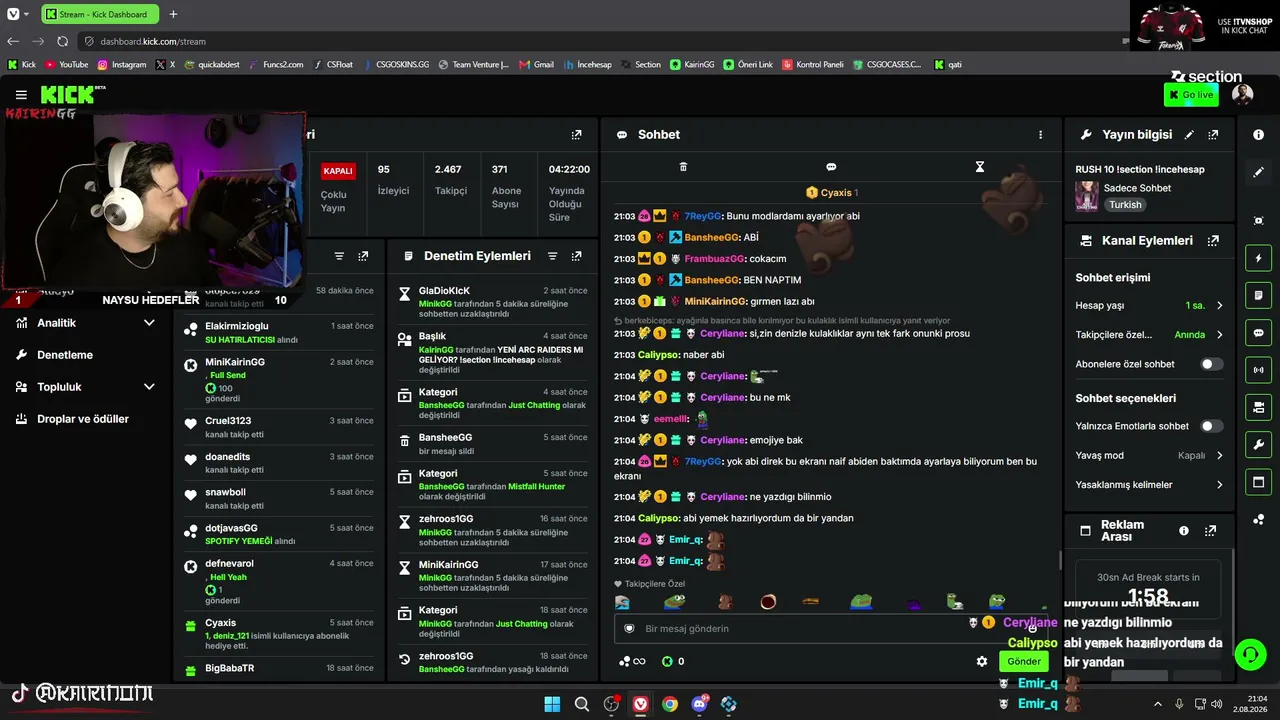
Task: Pop out the Yayın bilgisi panel
Action: point(1213,135)
